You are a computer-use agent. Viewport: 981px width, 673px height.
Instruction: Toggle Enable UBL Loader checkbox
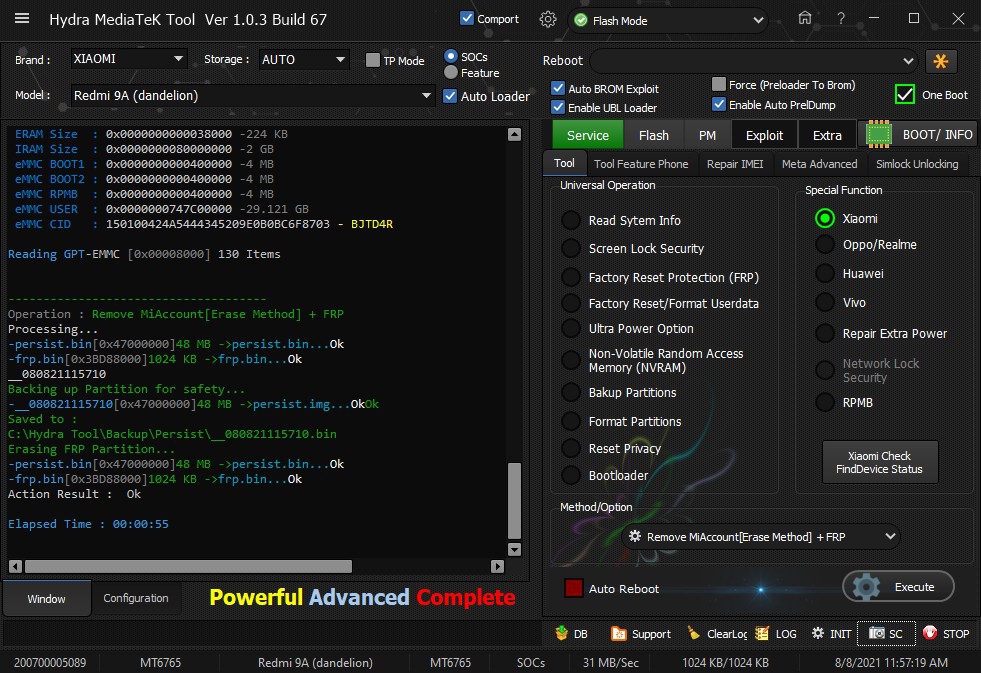click(558, 107)
